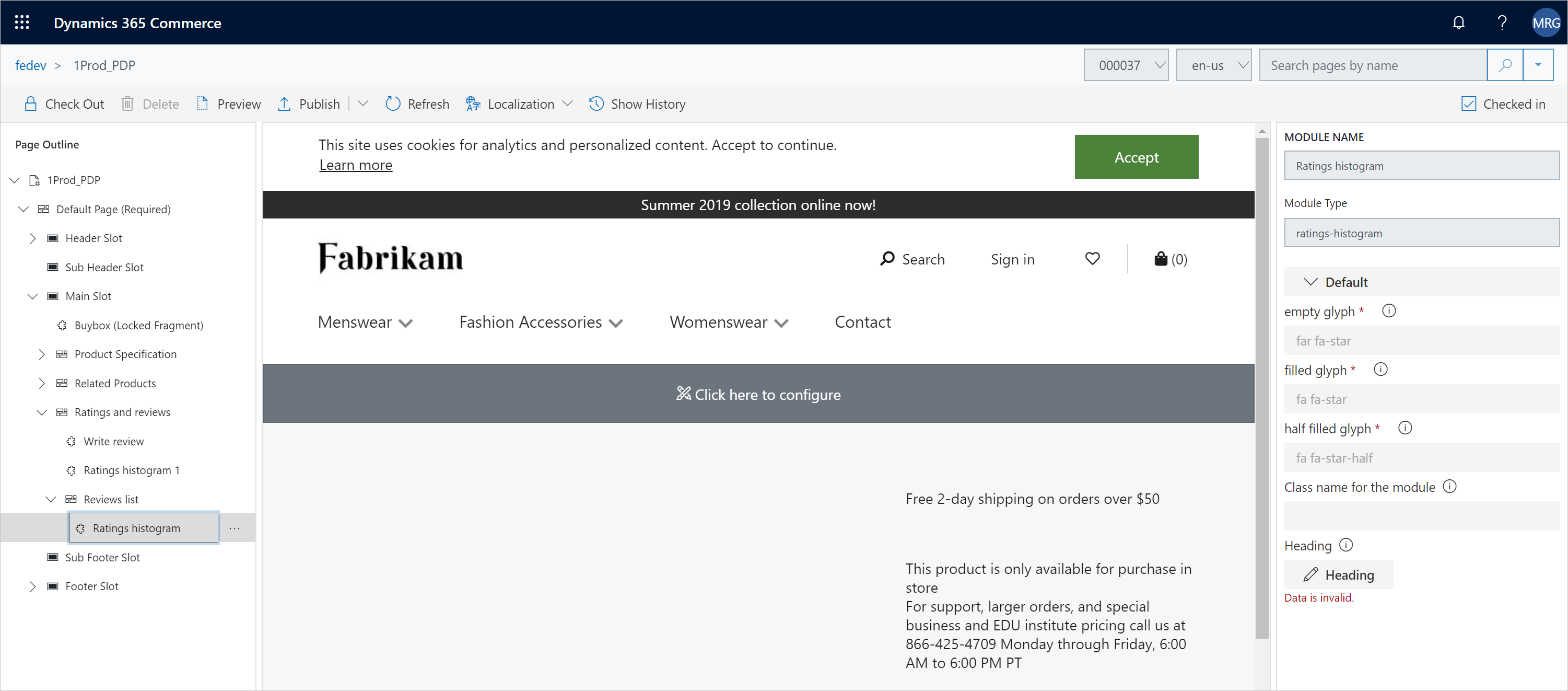Select the Write review tree item

click(x=114, y=441)
